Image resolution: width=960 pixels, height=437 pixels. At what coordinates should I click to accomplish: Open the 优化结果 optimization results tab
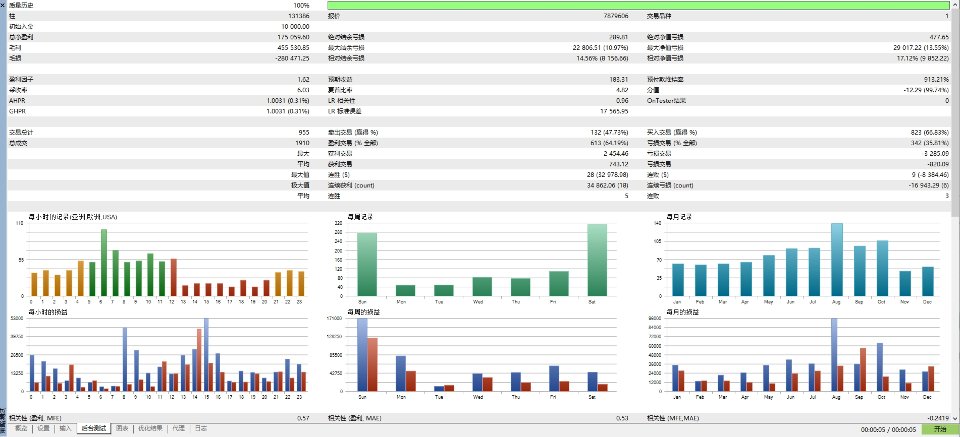pos(151,428)
